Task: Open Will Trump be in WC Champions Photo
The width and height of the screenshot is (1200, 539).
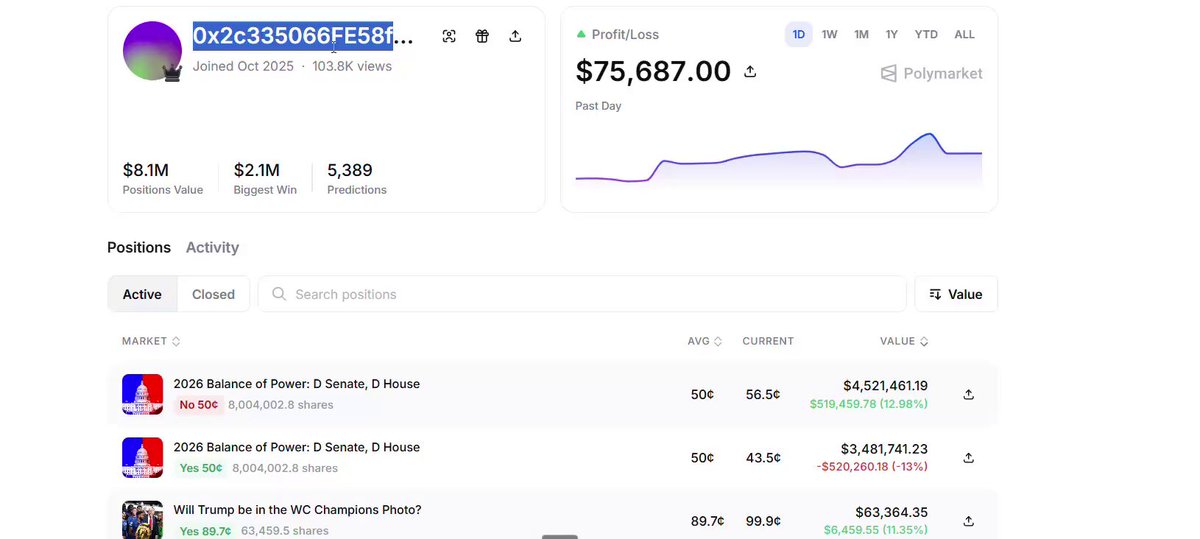Action: pos(297,510)
